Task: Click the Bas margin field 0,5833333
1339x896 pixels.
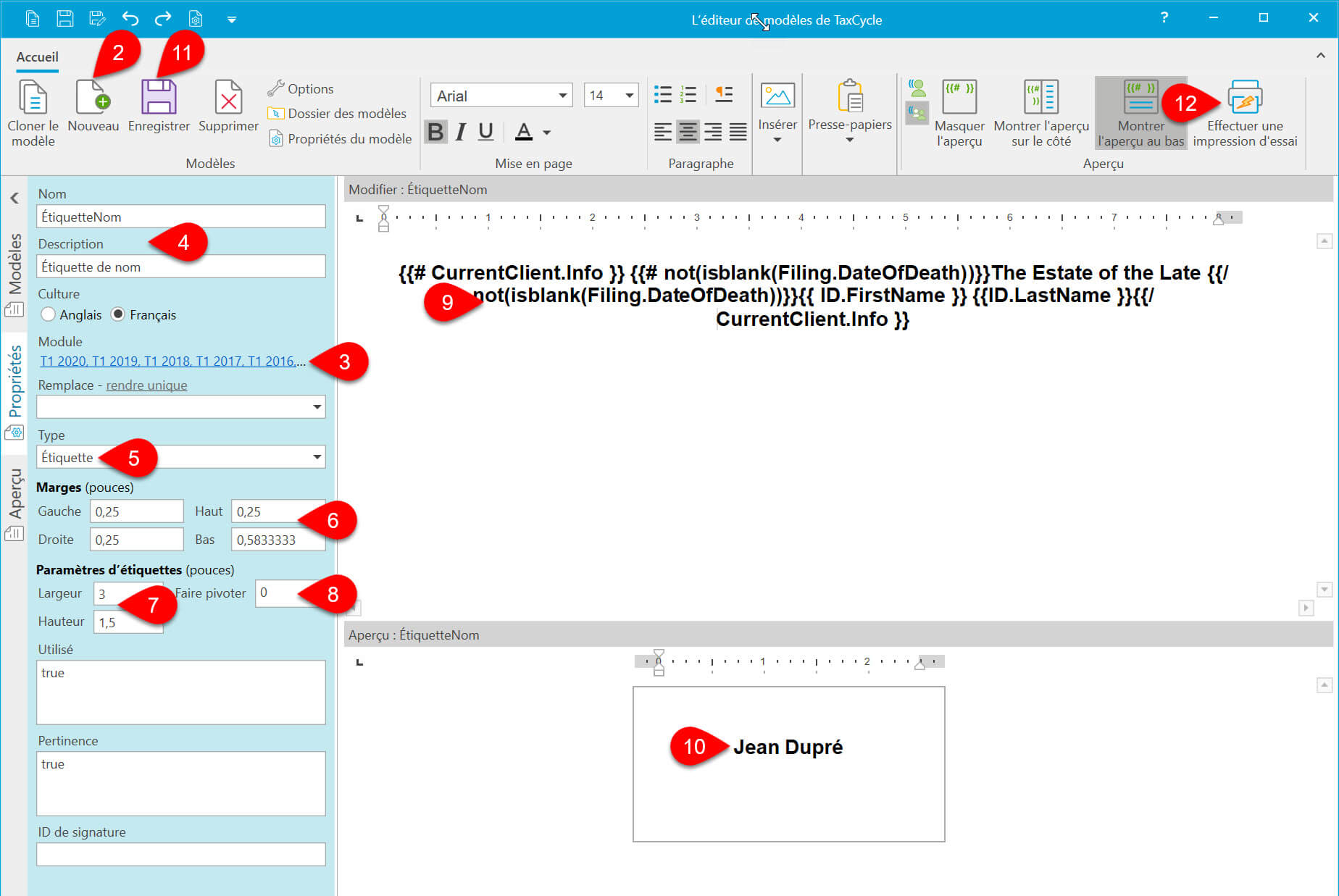Action: [278, 540]
